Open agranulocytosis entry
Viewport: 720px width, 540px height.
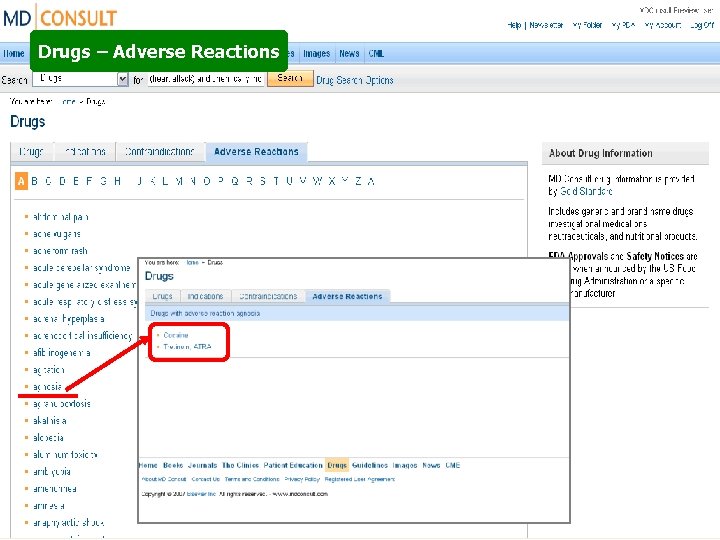coord(62,404)
